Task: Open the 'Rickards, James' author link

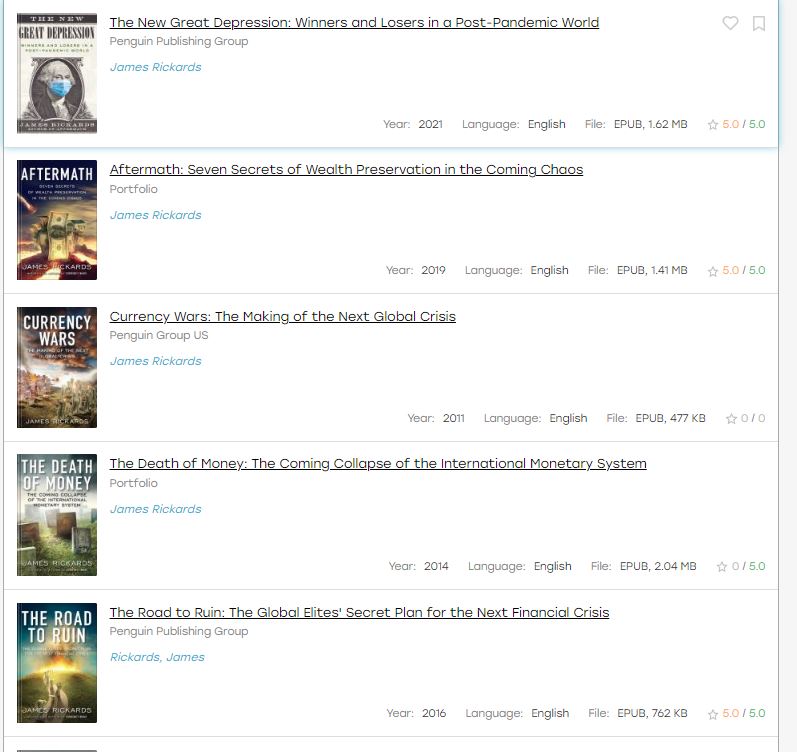Action: point(157,657)
